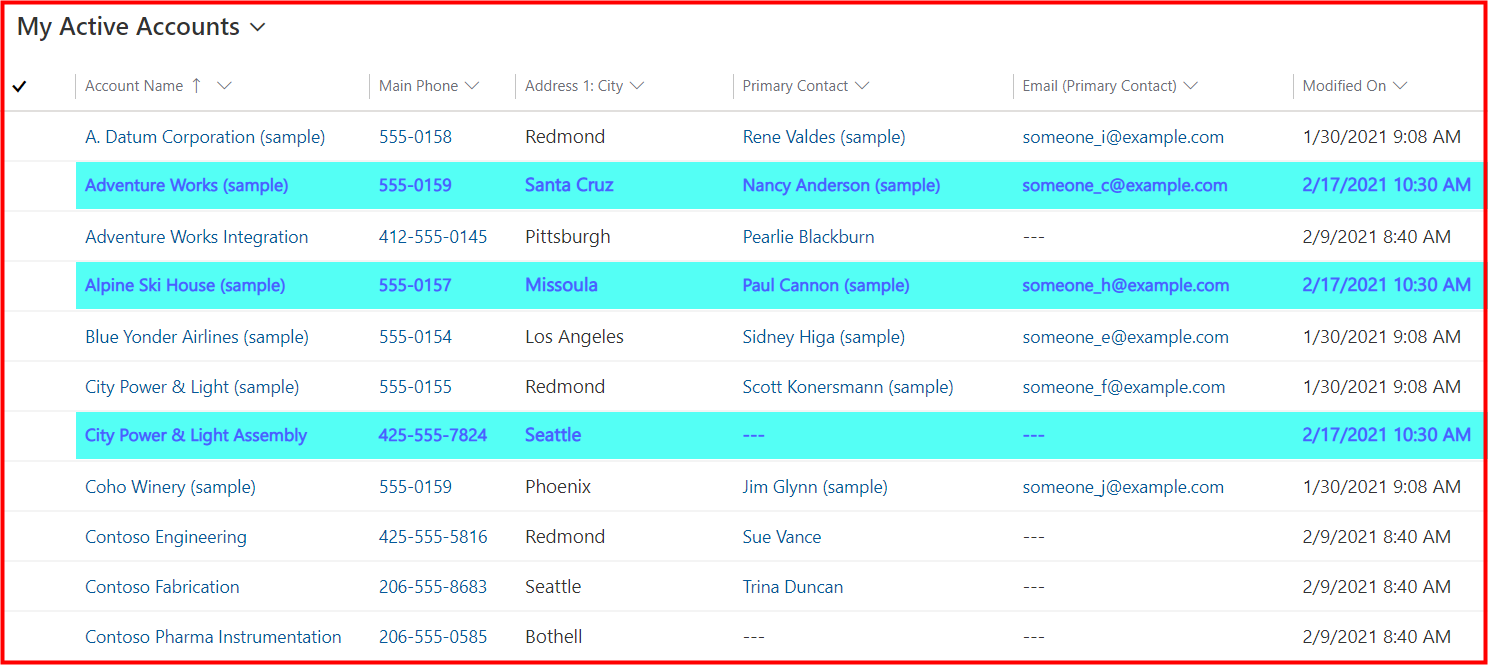This screenshot has height=665, width=1488.
Task: Click email someone_i@example.com
Action: click(1123, 137)
